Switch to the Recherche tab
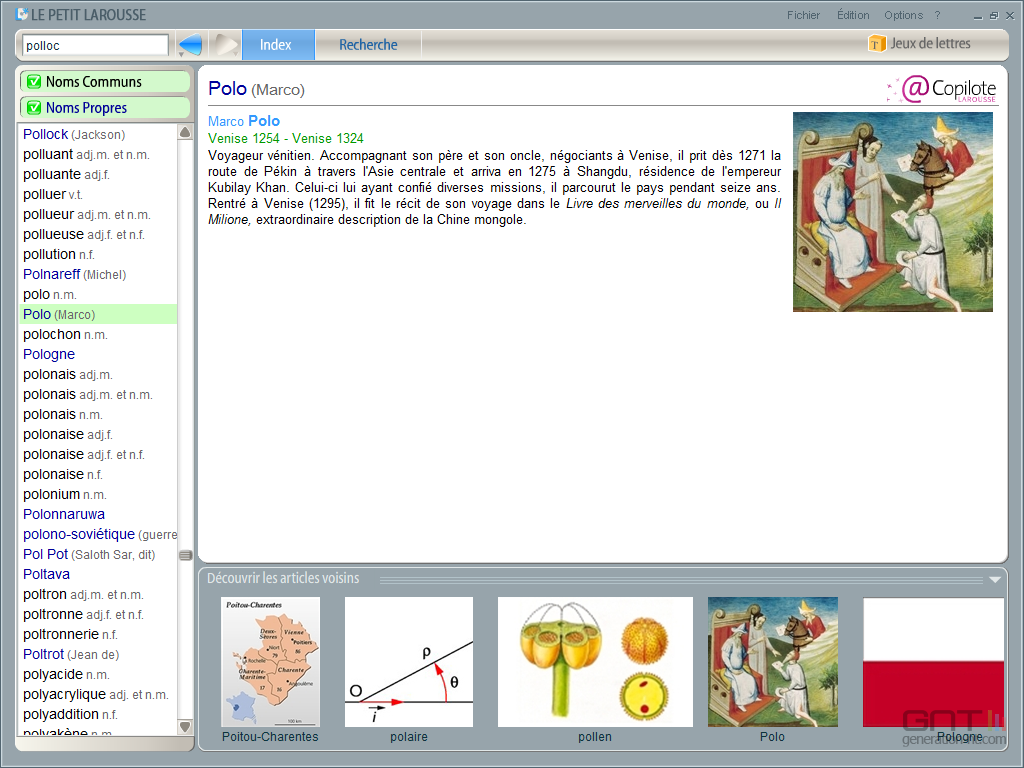 (368, 45)
